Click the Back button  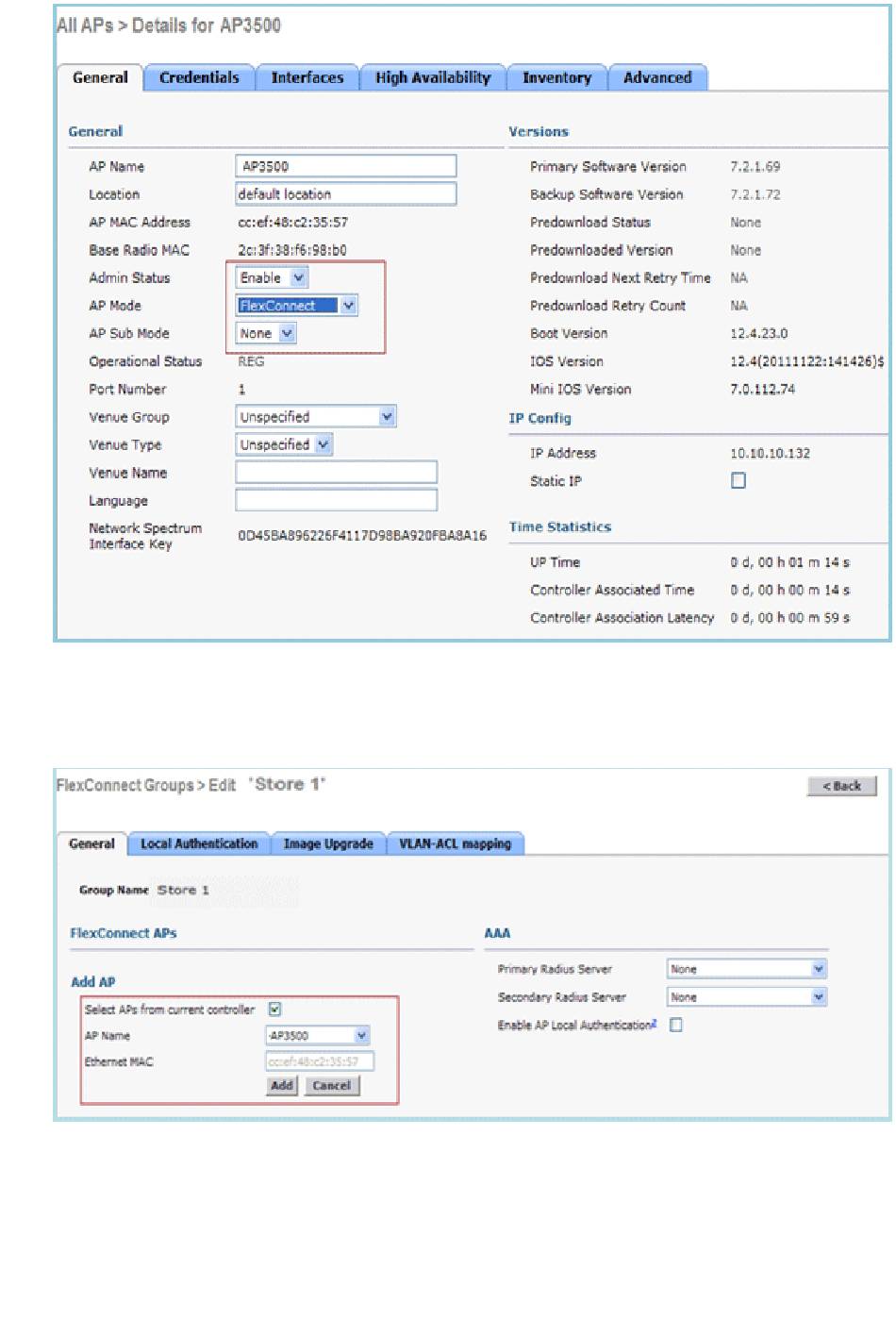point(842,786)
